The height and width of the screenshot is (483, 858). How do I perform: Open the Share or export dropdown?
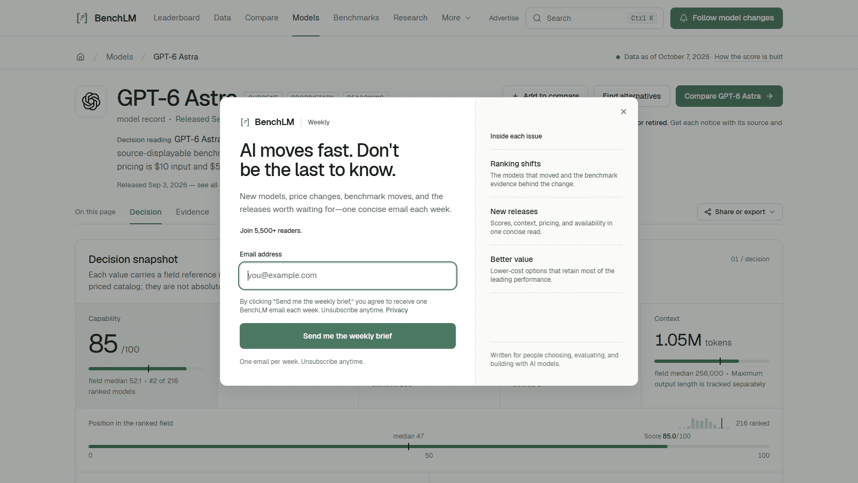coord(739,212)
